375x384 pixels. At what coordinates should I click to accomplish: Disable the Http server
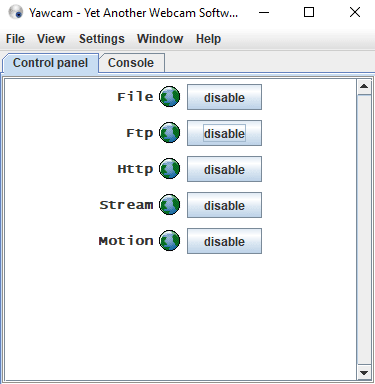click(x=224, y=169)
